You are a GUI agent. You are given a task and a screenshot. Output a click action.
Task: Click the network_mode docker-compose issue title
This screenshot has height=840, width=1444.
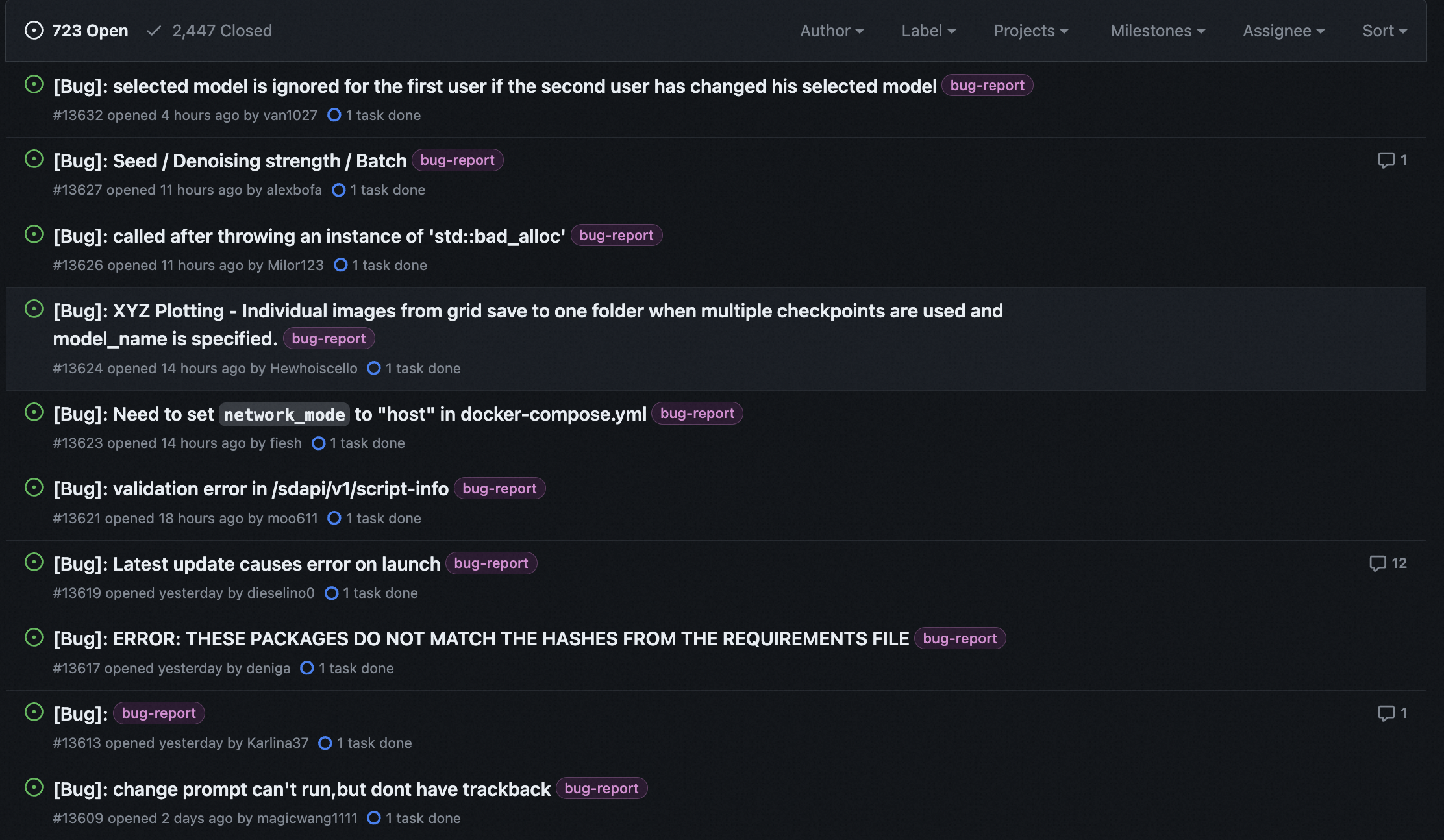350,414
